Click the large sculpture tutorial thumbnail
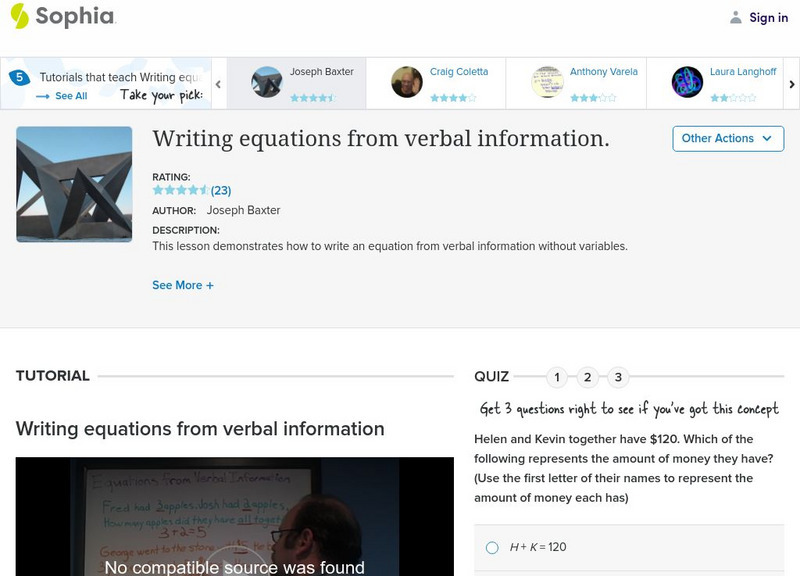Image resolution: width=800 pixels, height=576 pixels. (74, 184)
